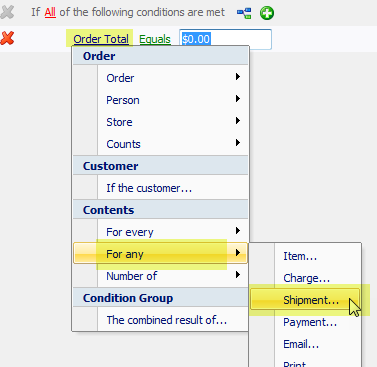377x367 pixels.
Task: Open the 'For any' submenu
Action: pos(160,253)
